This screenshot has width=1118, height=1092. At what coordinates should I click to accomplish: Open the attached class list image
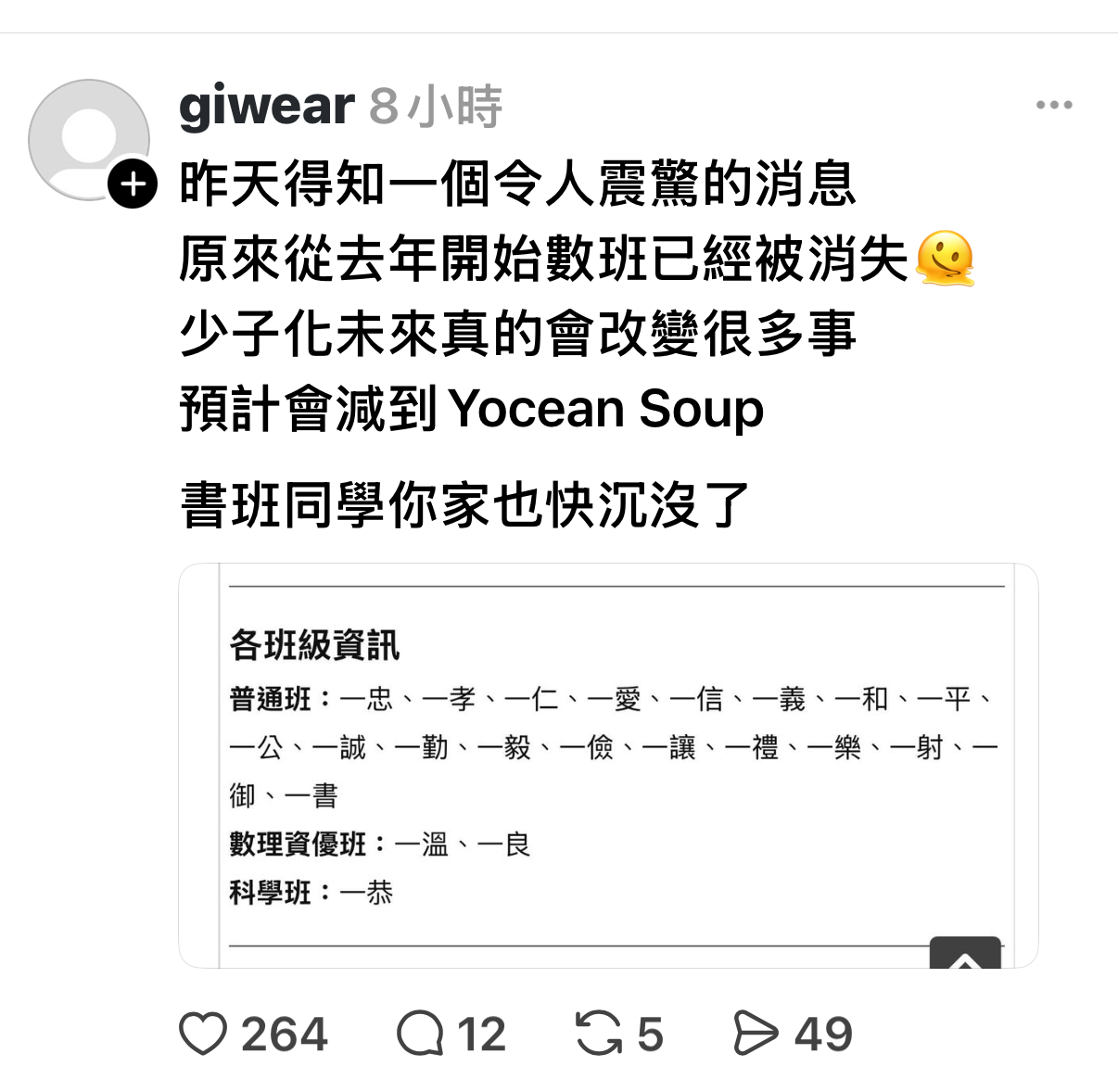[x=608, y=766]
